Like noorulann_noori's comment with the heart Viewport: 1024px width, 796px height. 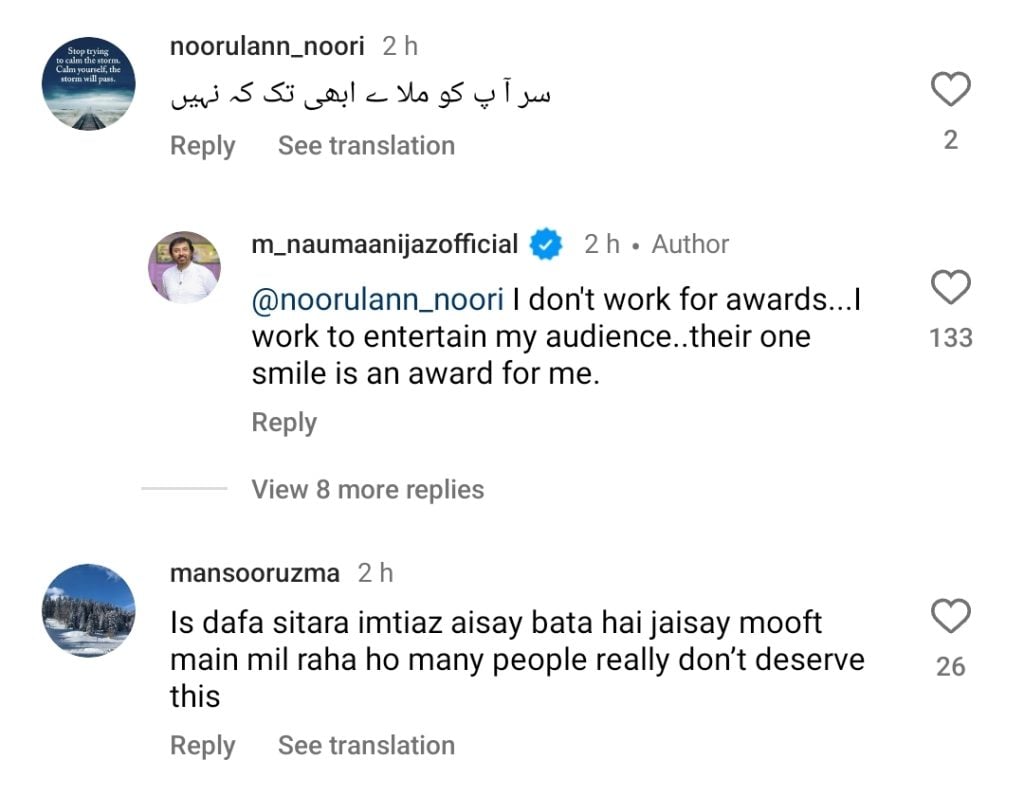point(950,91)
